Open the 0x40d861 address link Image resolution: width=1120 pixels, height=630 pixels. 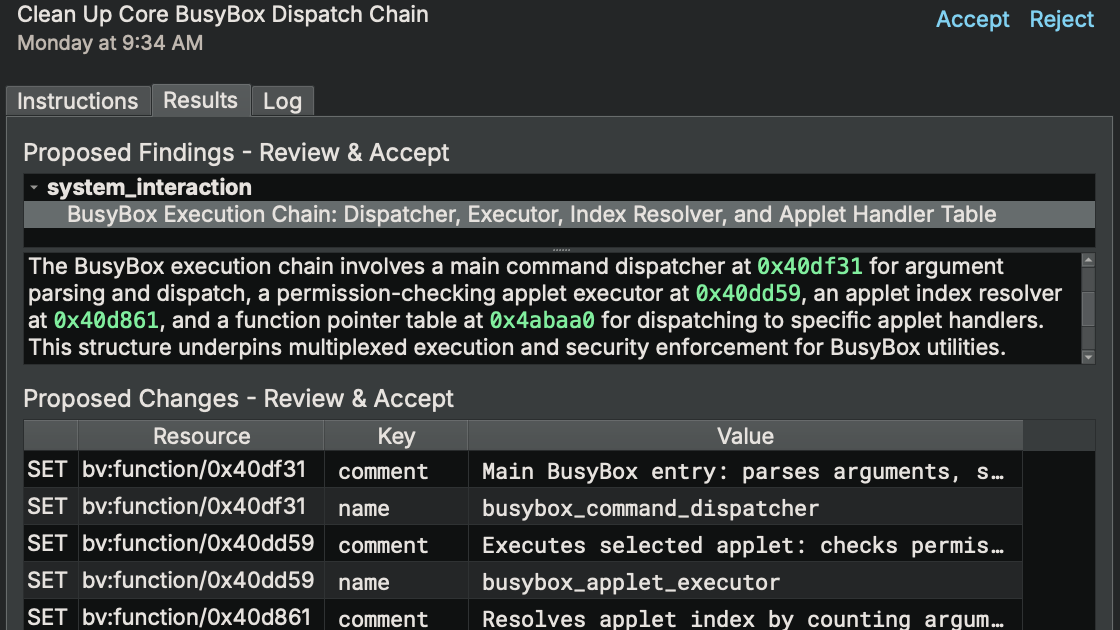pos(106,320)
